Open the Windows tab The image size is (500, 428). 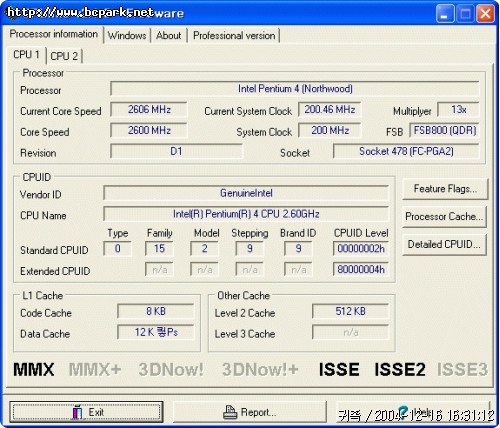coord(127,35)
